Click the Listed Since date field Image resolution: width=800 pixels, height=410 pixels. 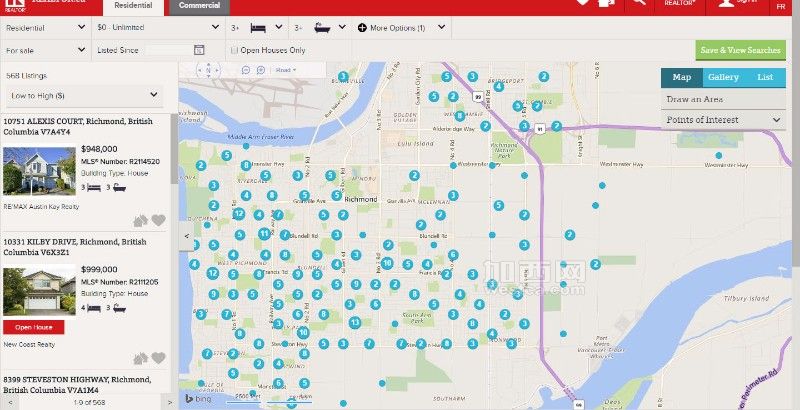[x=168, y=50]
